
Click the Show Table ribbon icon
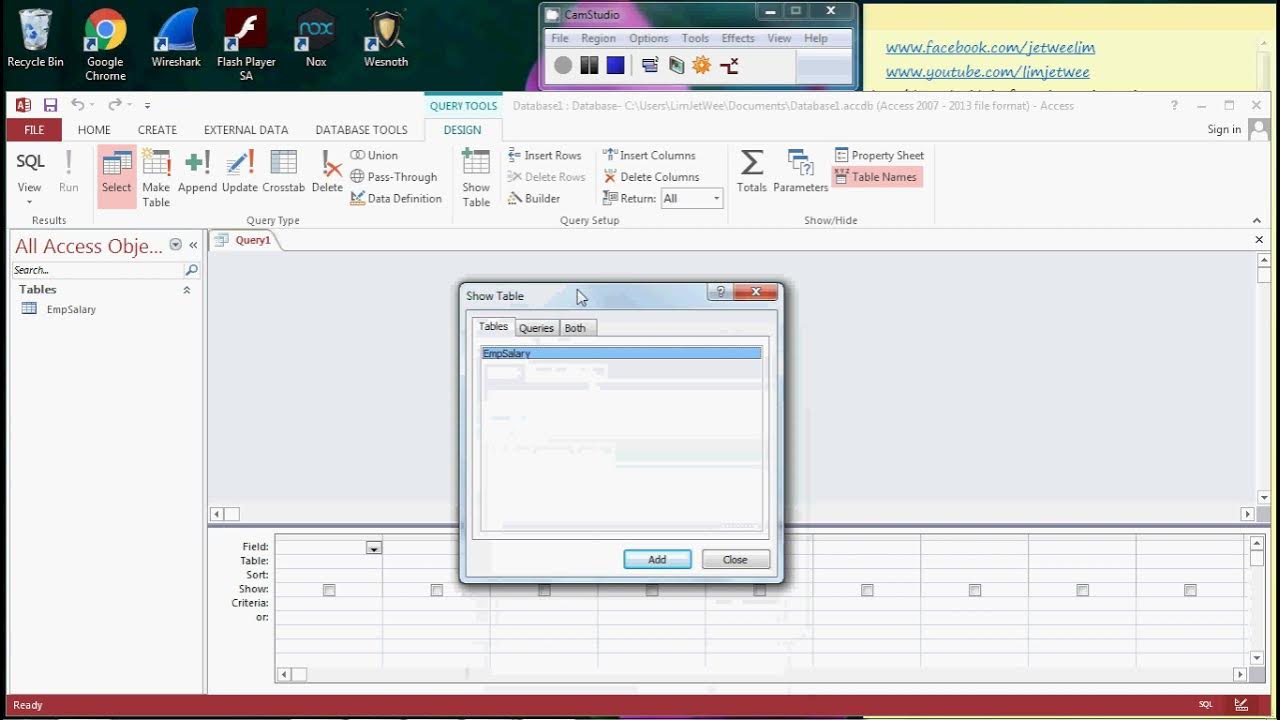[x=476, y=177]
